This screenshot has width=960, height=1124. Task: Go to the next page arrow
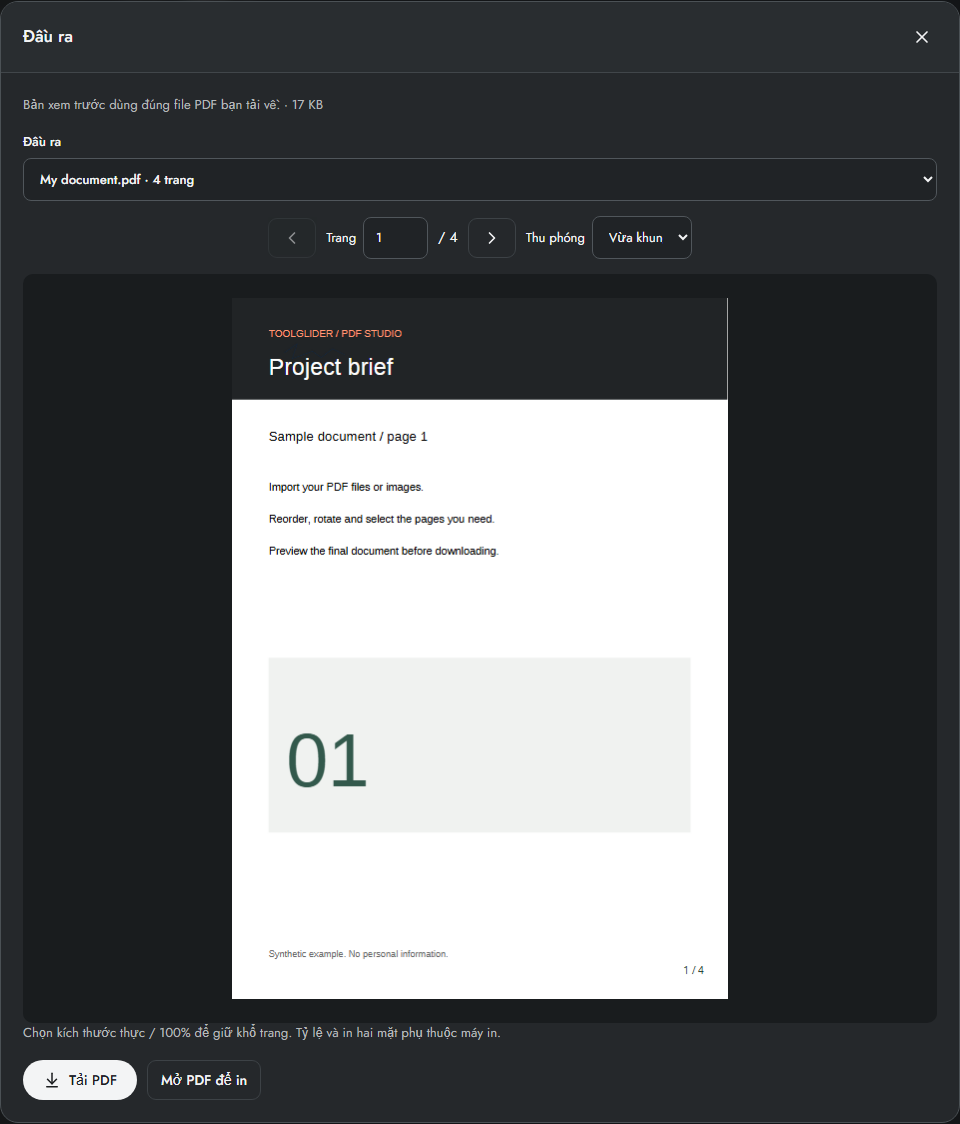pos(492,238)
